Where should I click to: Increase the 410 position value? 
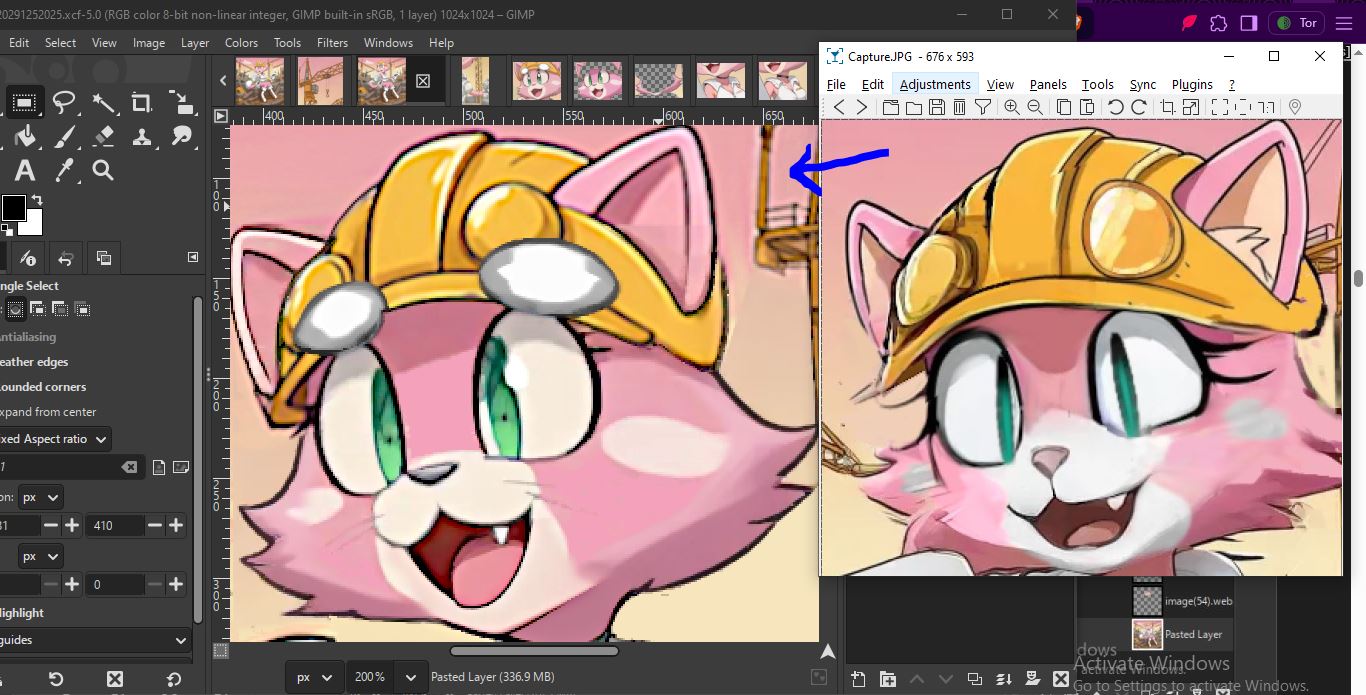pos(176,525)
